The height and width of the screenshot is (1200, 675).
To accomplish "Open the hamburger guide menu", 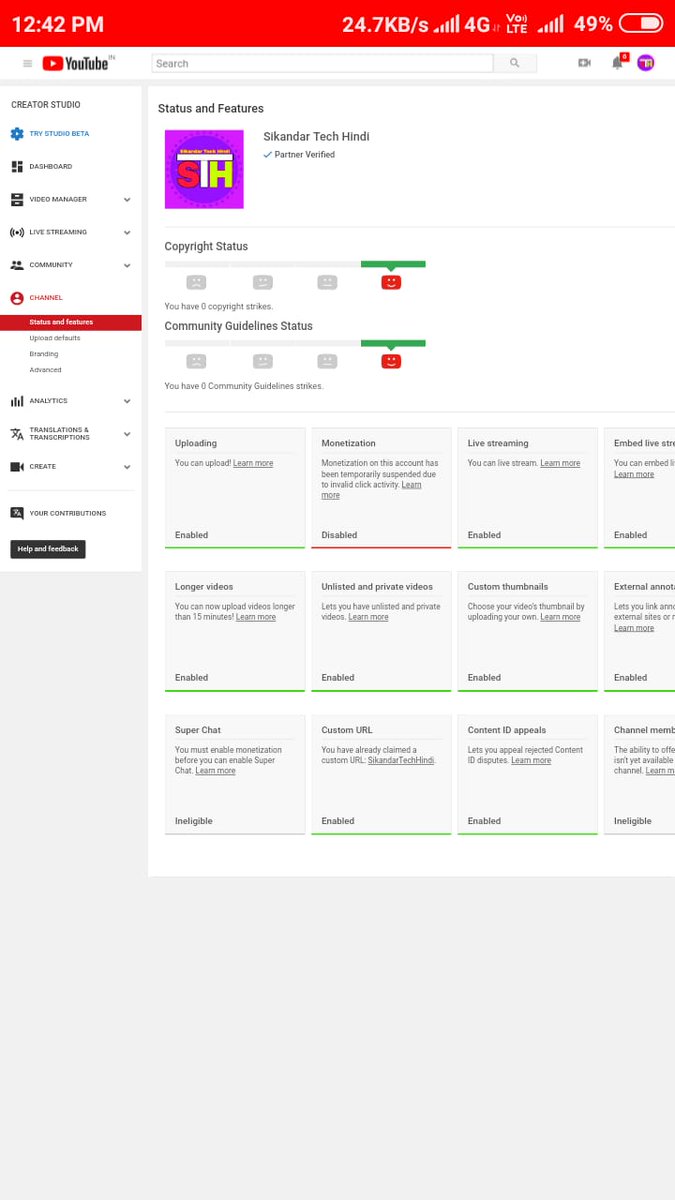I will click(27, 63).
